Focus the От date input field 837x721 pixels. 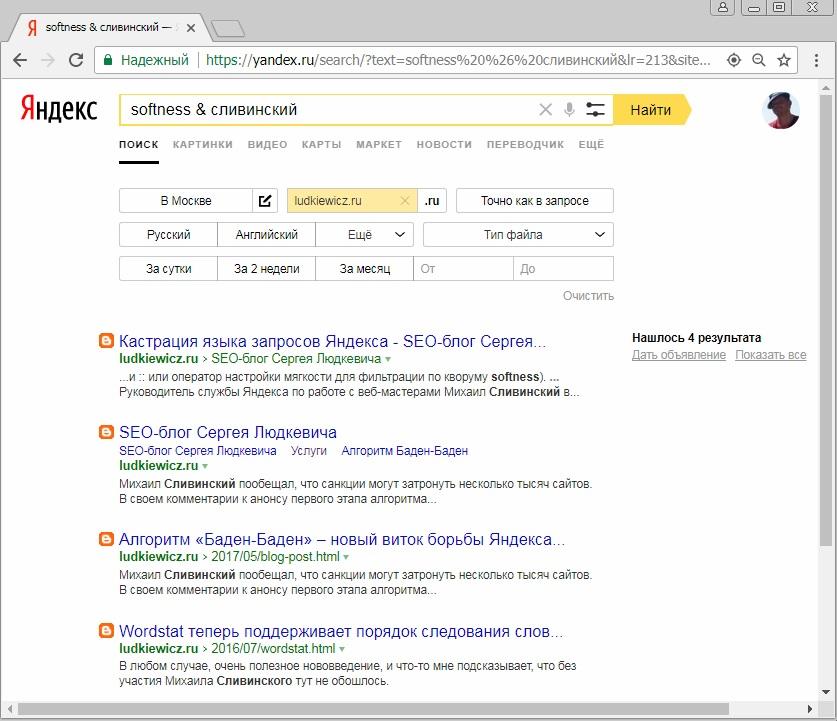coord(463,268)
